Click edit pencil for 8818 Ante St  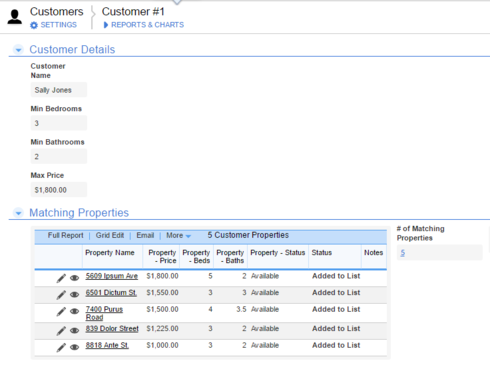61,347
